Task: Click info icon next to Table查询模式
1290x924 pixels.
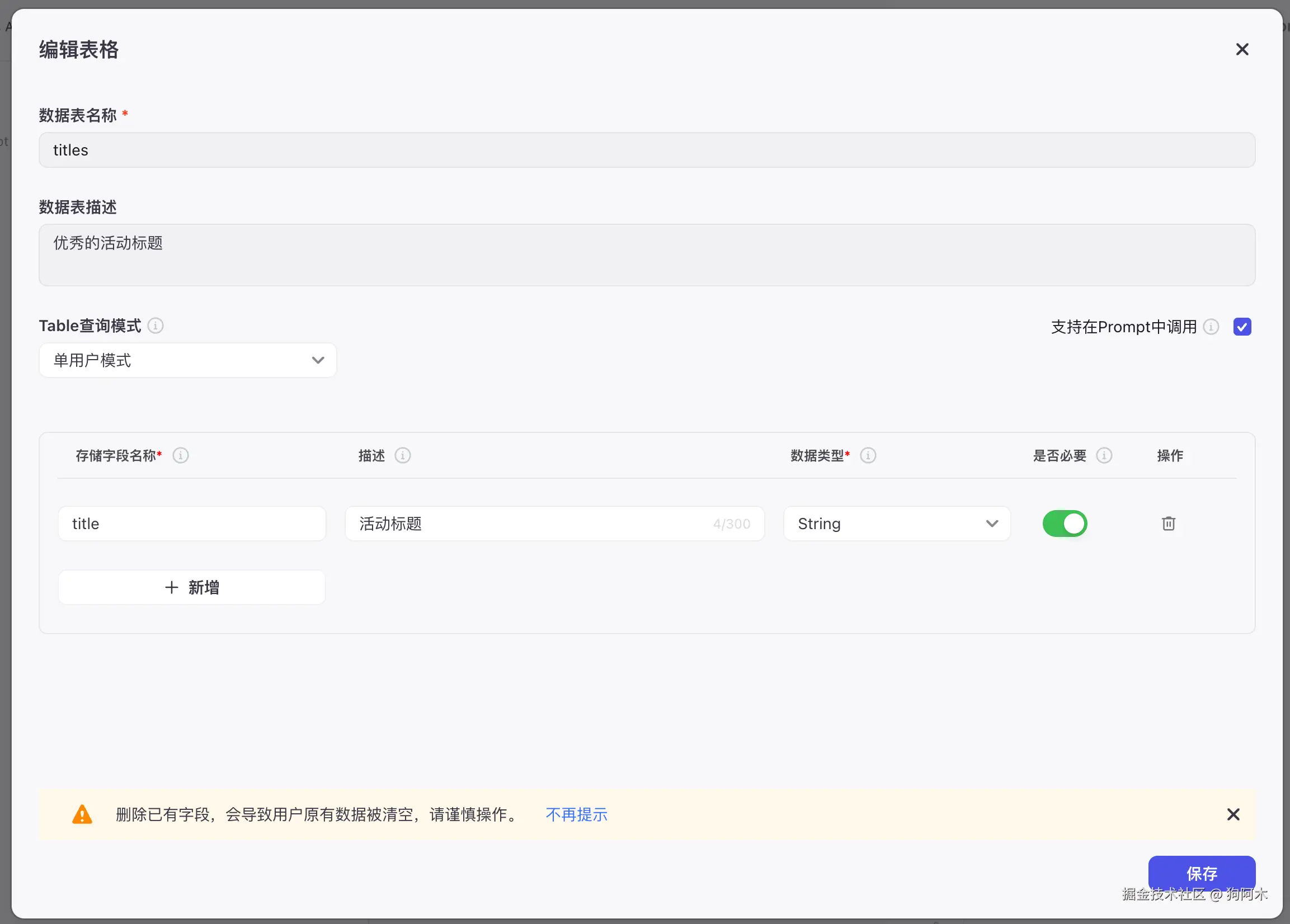Action: [156, 326]
